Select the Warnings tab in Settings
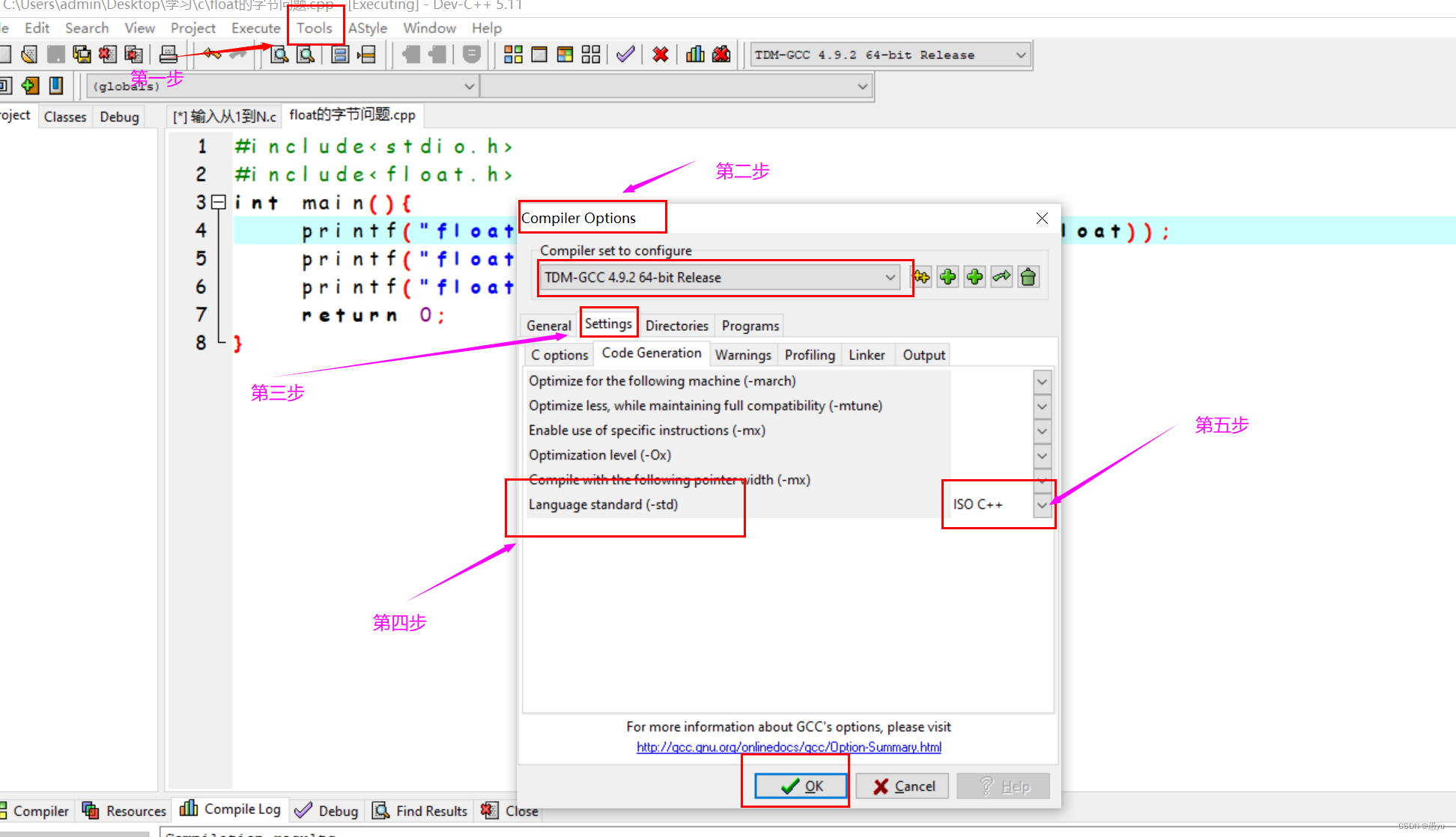This screenshot has height=837, width=1456. click(743, 354)
